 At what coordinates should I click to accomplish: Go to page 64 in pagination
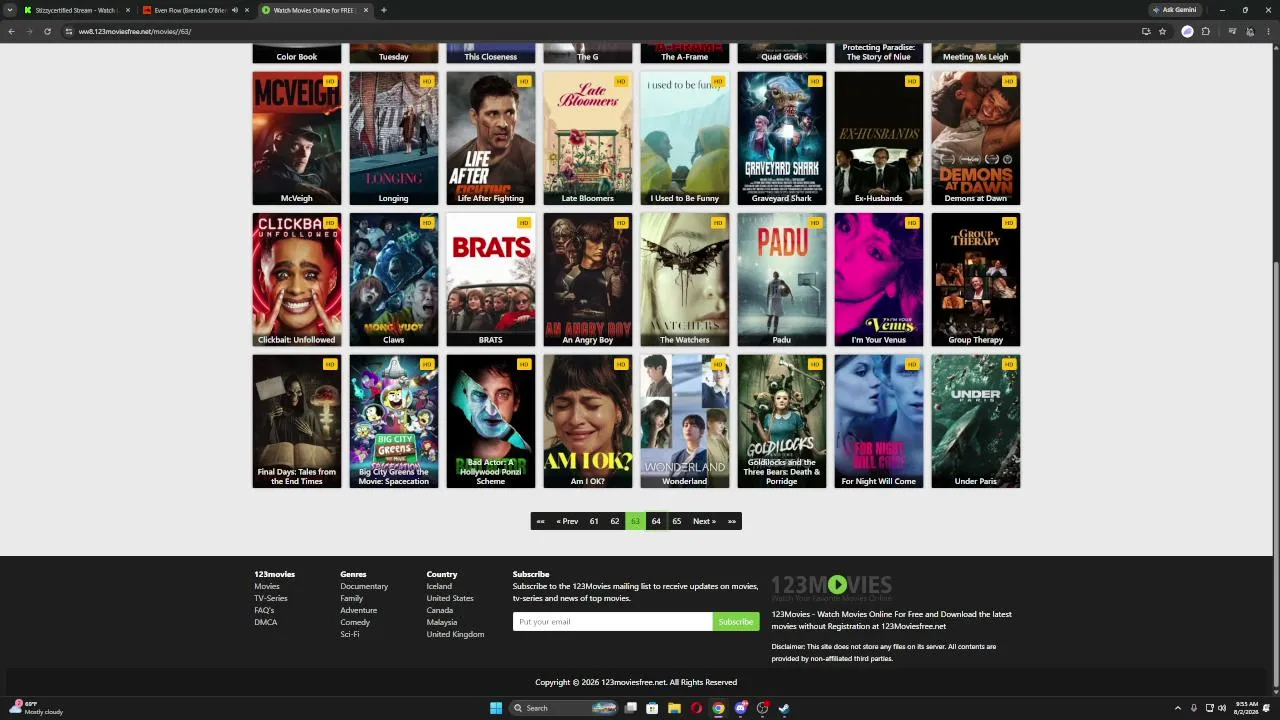coord(656,521)
